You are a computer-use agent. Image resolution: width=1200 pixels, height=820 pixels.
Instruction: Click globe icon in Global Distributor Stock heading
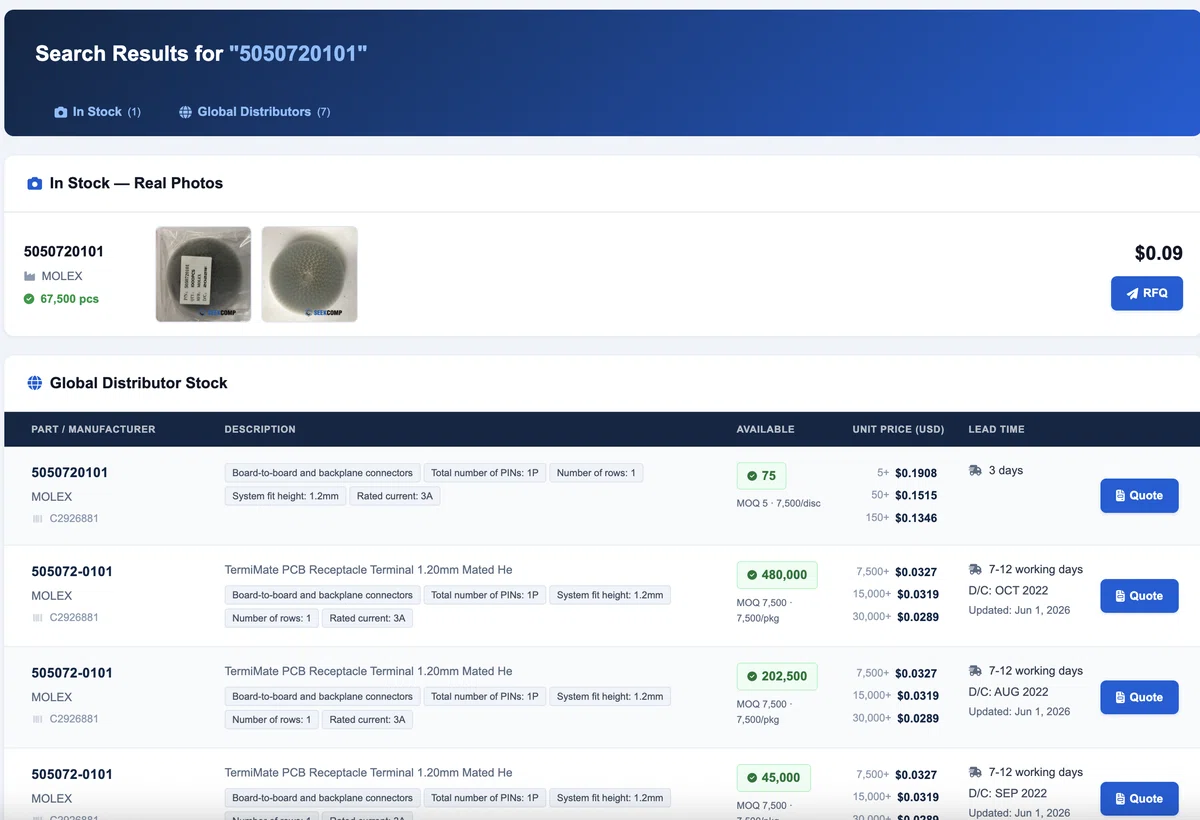pyautogui.click(x=35, y=383)
